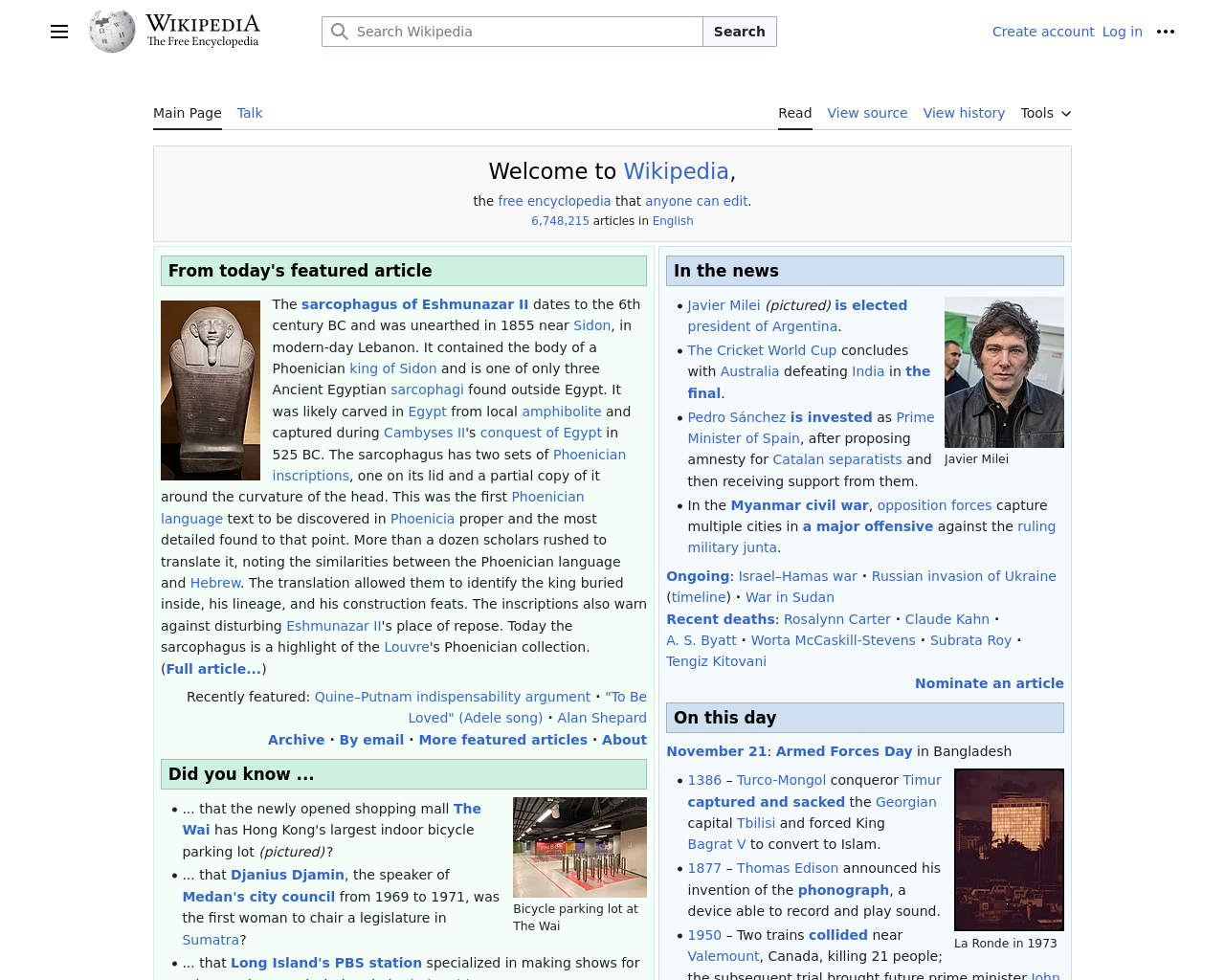Click the Nominate an article link
The image size is (1225, 980).
pos(990,683)
